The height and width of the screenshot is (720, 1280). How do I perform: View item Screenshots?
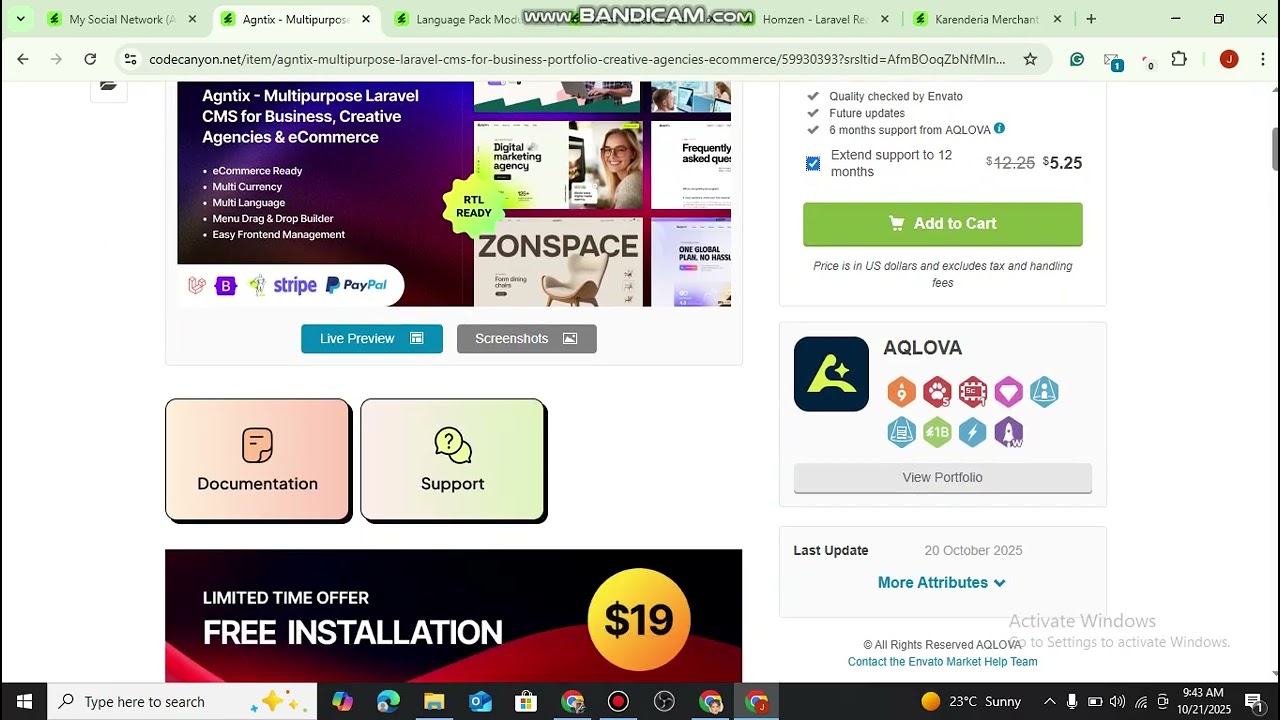(x=527, y=339)
